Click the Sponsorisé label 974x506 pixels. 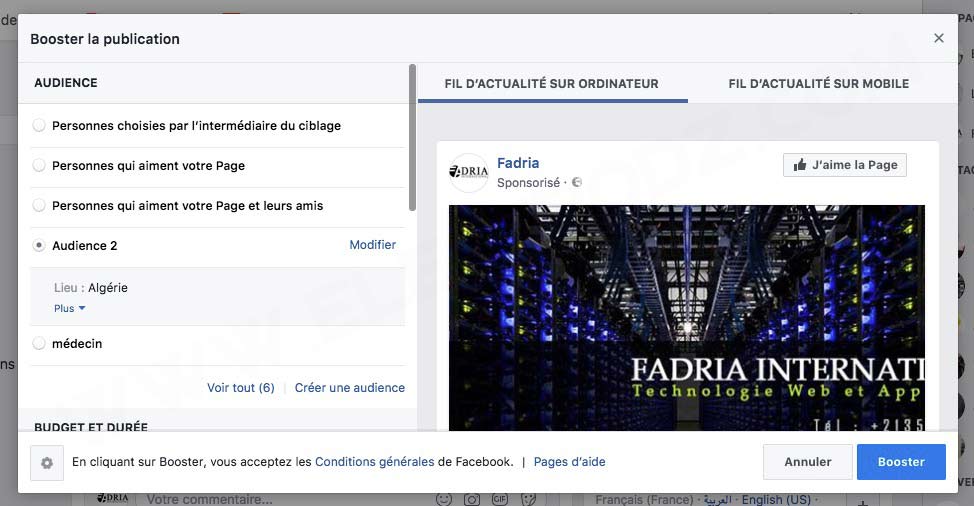(x=528, y=183)
